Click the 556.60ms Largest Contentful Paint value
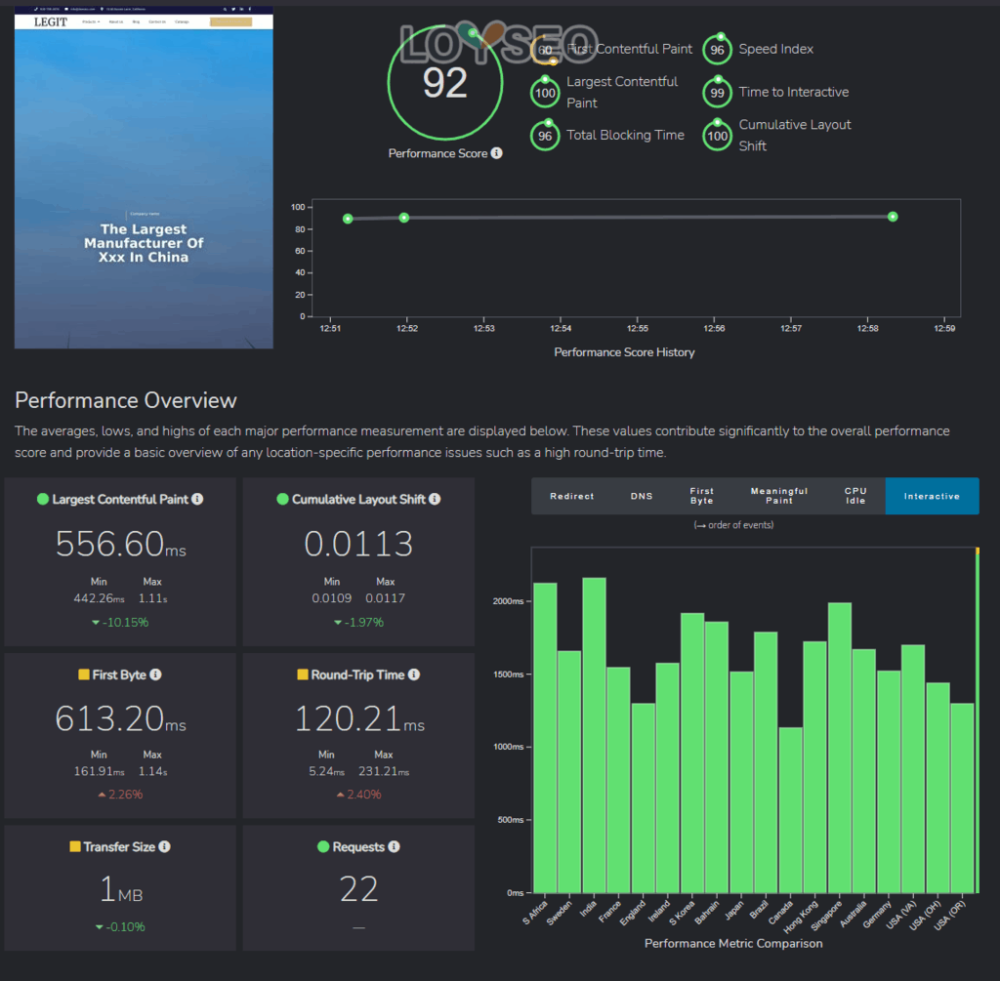Image resolution: width=1000 pixels, height=981 pixels. click(x=121, y=544)
